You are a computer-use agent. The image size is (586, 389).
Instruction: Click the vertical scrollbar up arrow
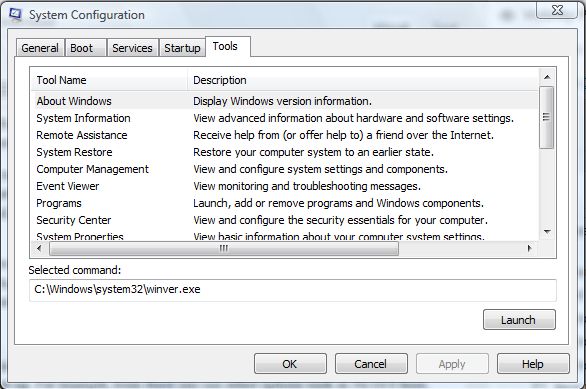547,77
